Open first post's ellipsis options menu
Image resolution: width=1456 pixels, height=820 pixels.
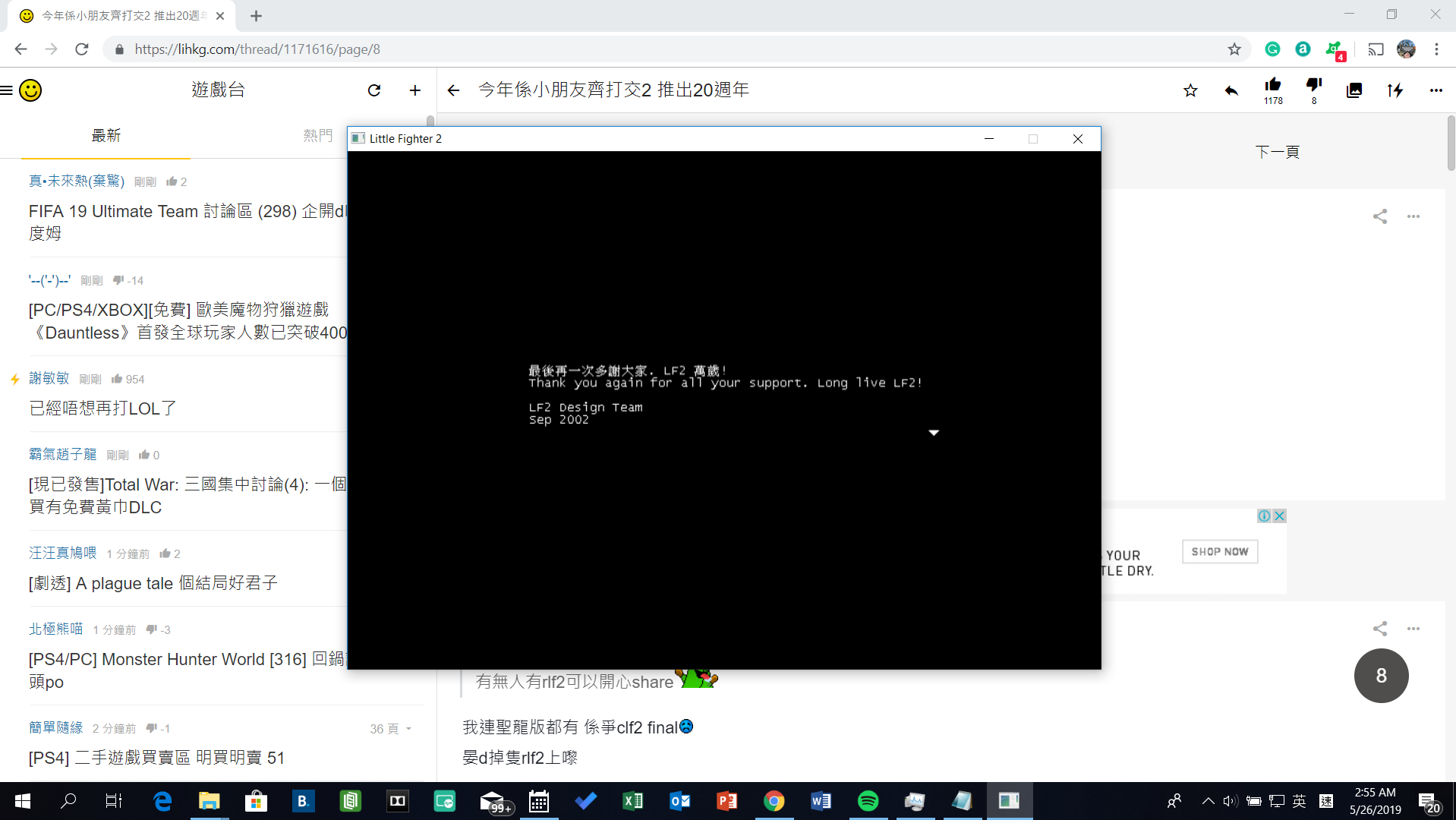coord(1413,216)
